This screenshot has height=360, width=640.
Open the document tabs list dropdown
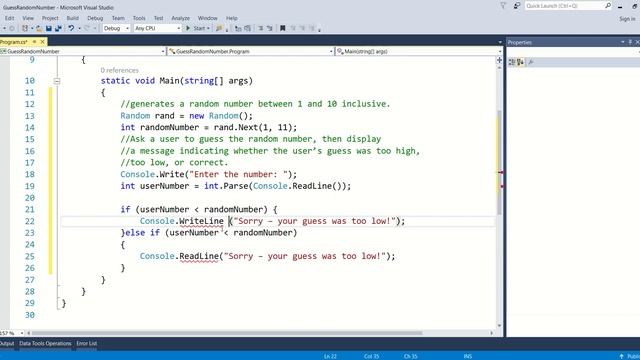tap(500, 42)
